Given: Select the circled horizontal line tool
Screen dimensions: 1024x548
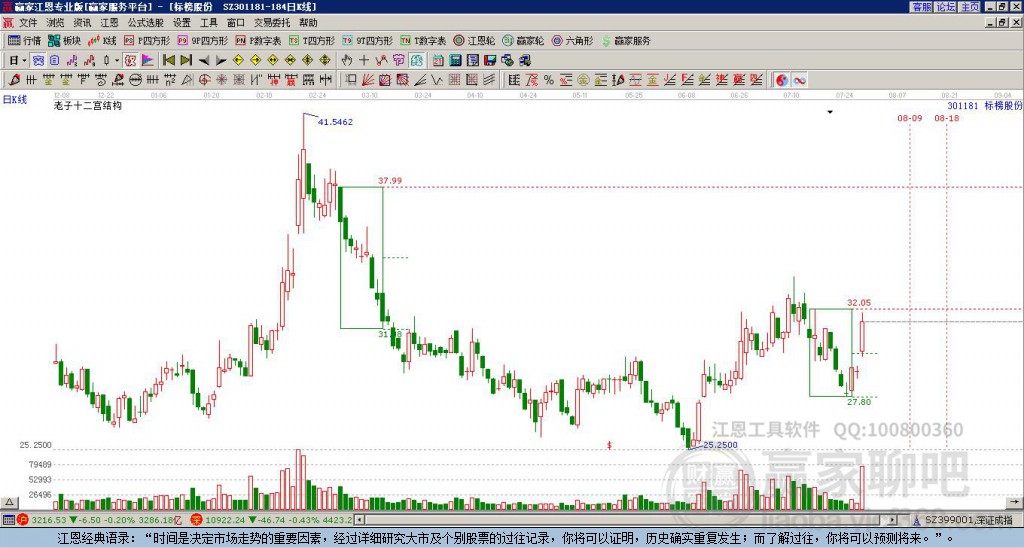Looking at the screenshot, I should [x=135, y=80].
